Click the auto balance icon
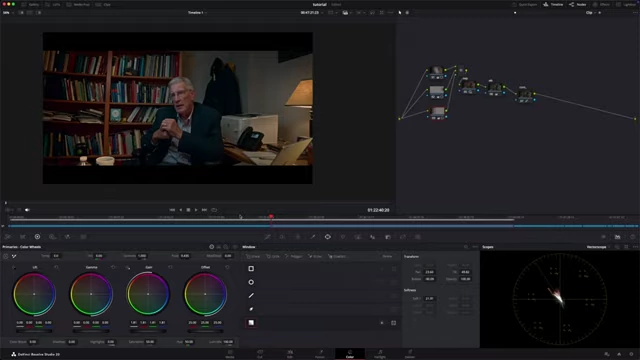Viewport: 640px width, 360px height. [6, 256]
